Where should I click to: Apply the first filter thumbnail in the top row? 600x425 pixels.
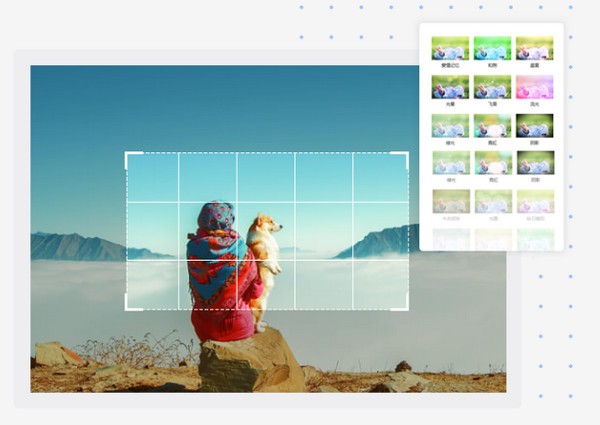450,48
